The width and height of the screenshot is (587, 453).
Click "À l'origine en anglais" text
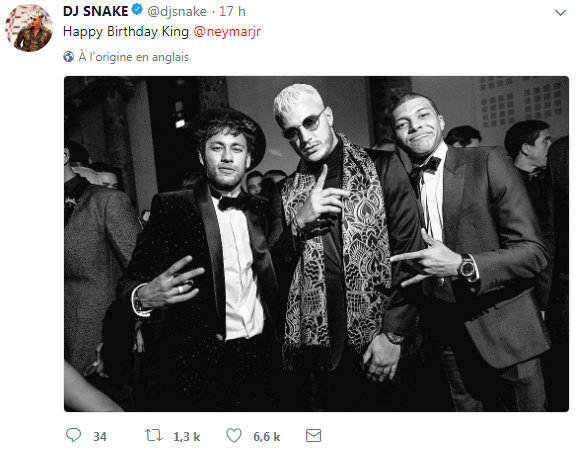134,57
